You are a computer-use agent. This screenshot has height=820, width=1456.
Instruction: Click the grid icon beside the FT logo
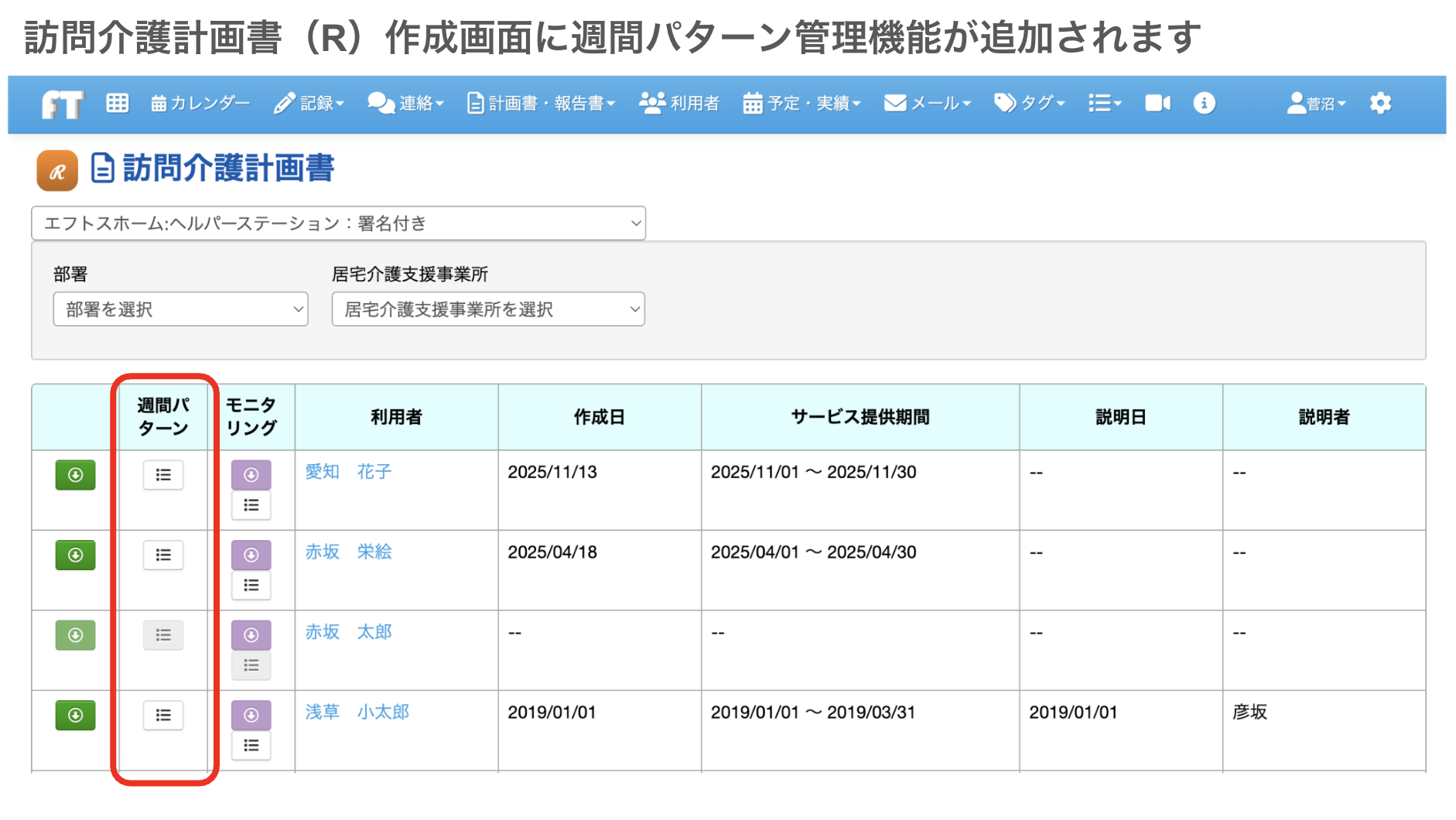click(118, 103)
